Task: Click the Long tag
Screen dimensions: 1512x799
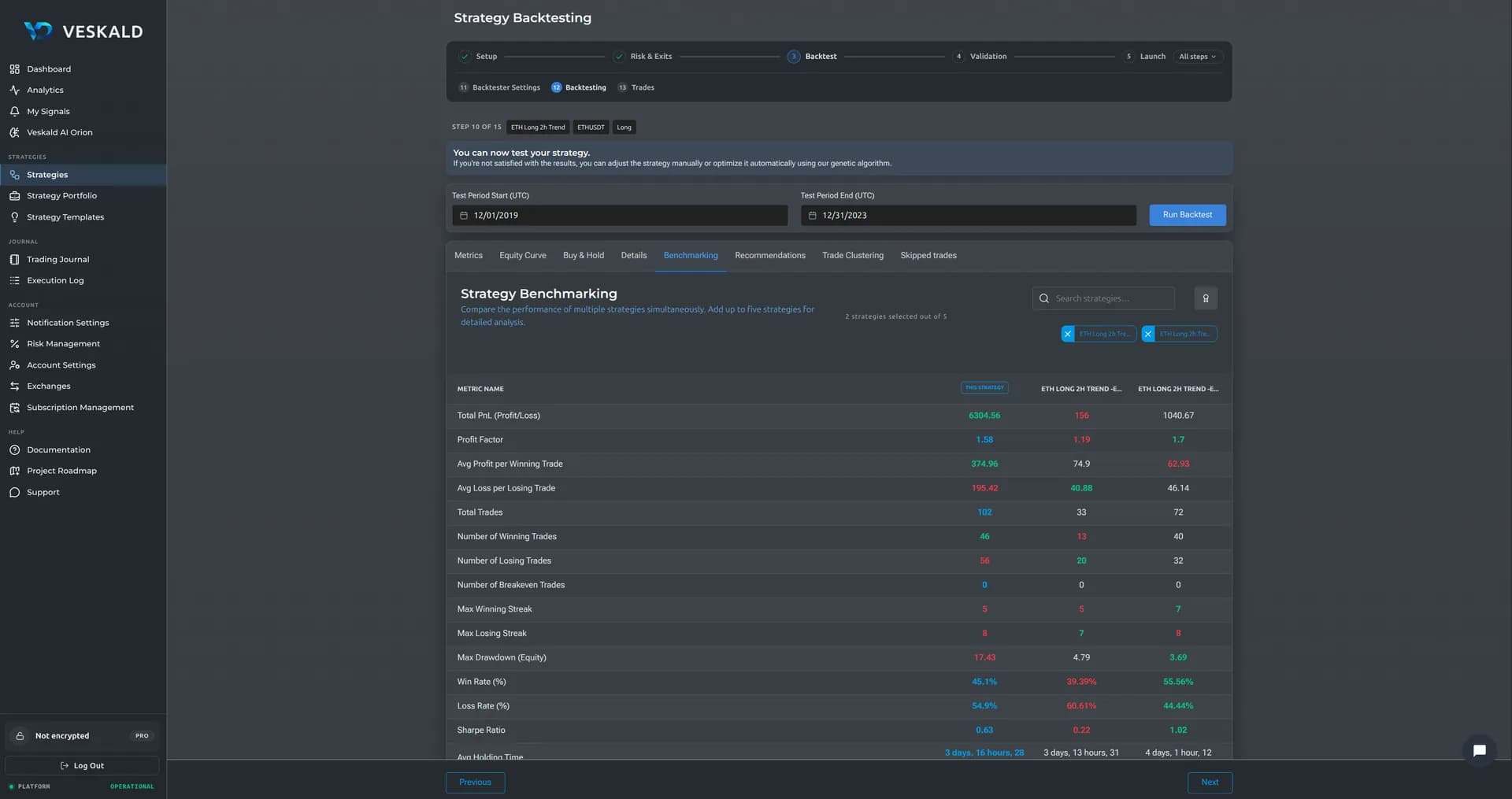Action: point(624,128)
